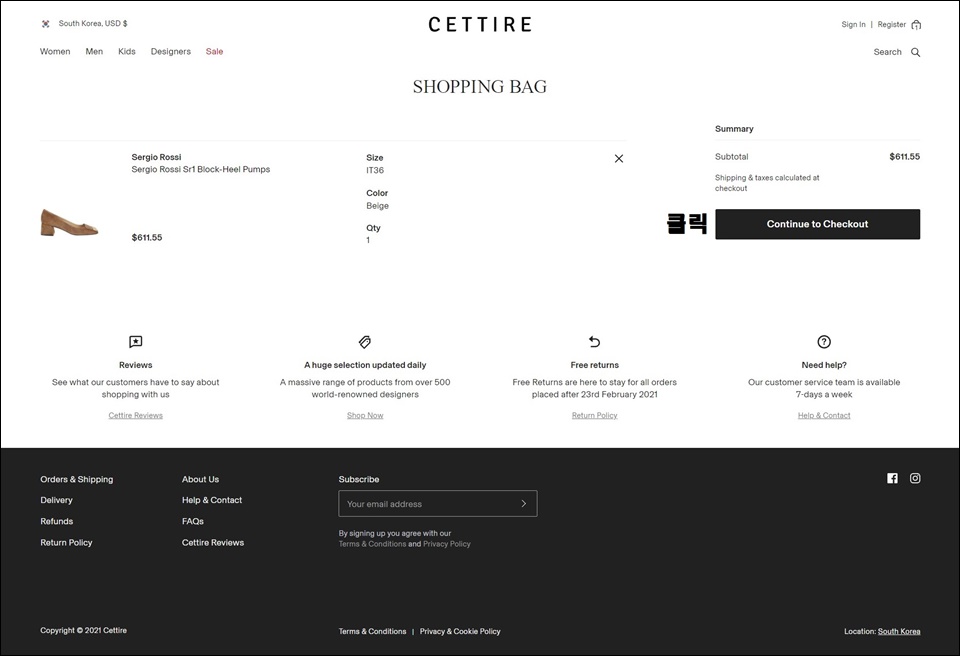Open Help & Contact footer link
The width and height of the screenshot is (960, 656).
(212, 500)
